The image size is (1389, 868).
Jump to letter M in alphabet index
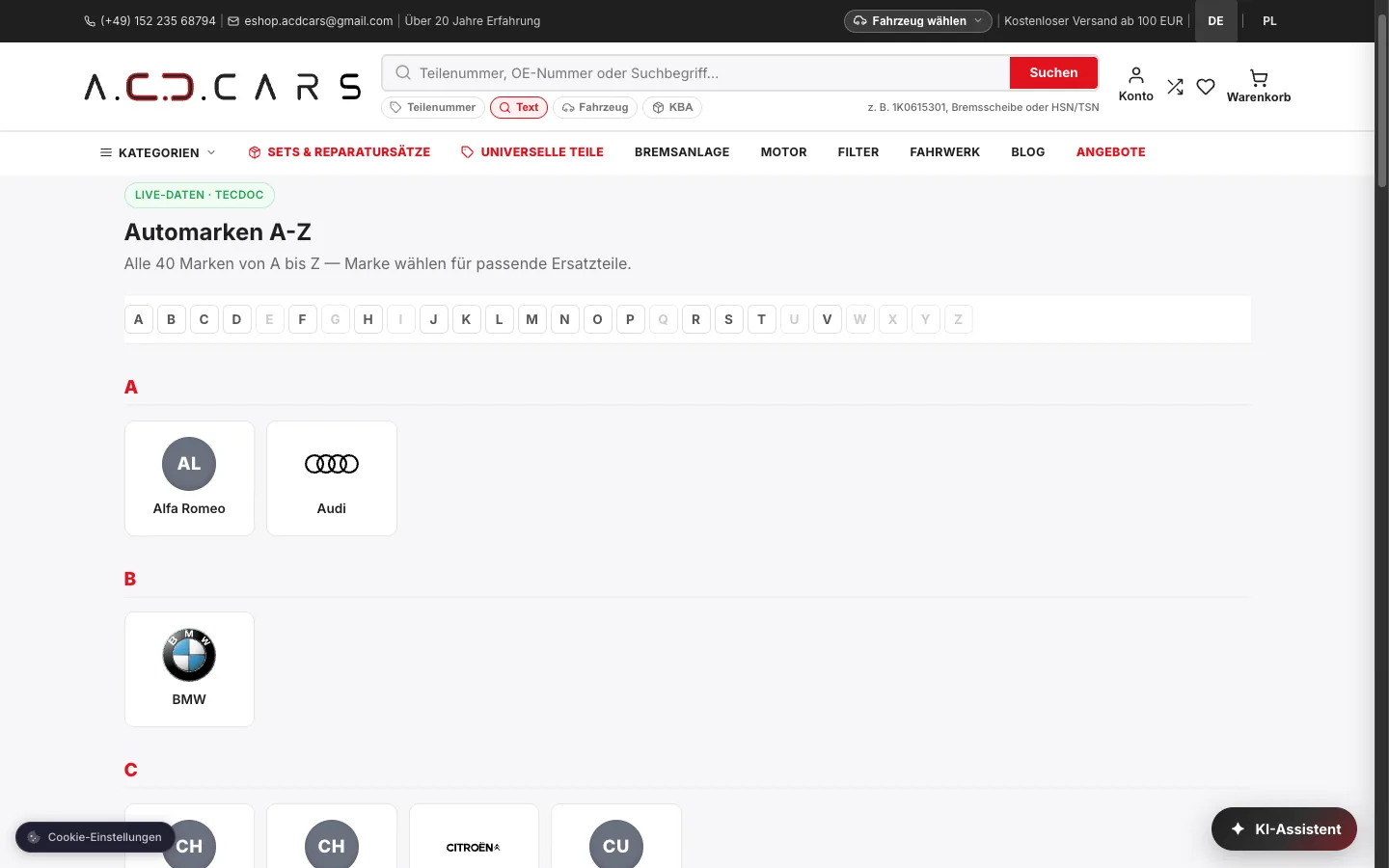coord(532,319)
